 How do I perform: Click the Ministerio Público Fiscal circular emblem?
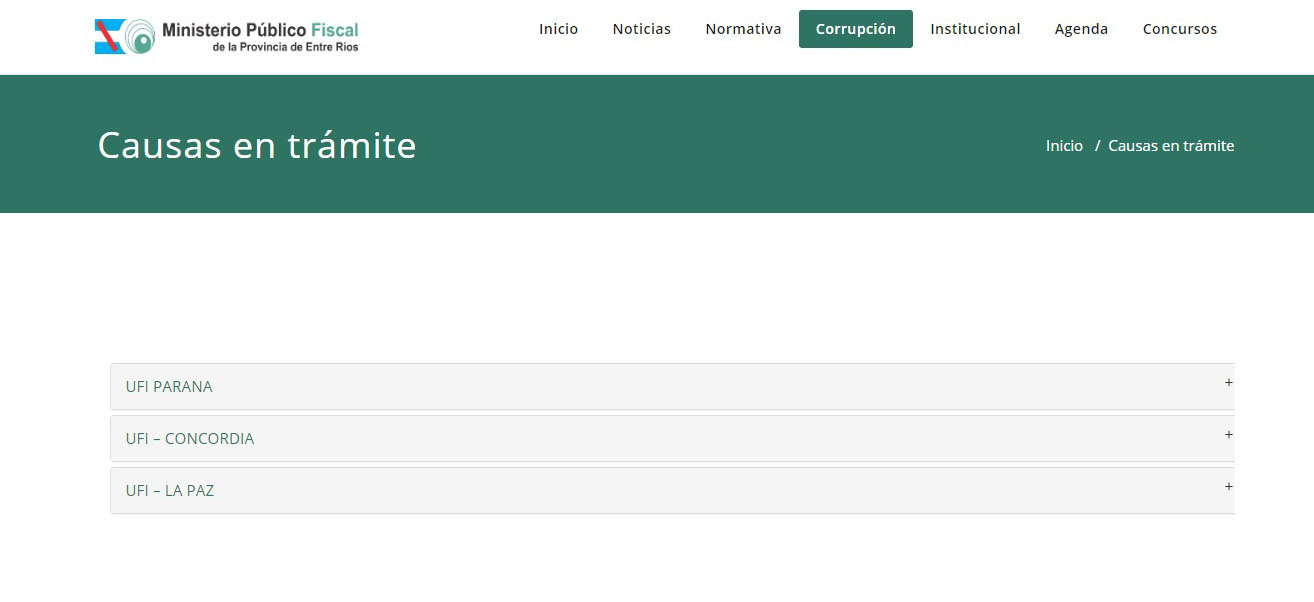(x=141, y=37)
